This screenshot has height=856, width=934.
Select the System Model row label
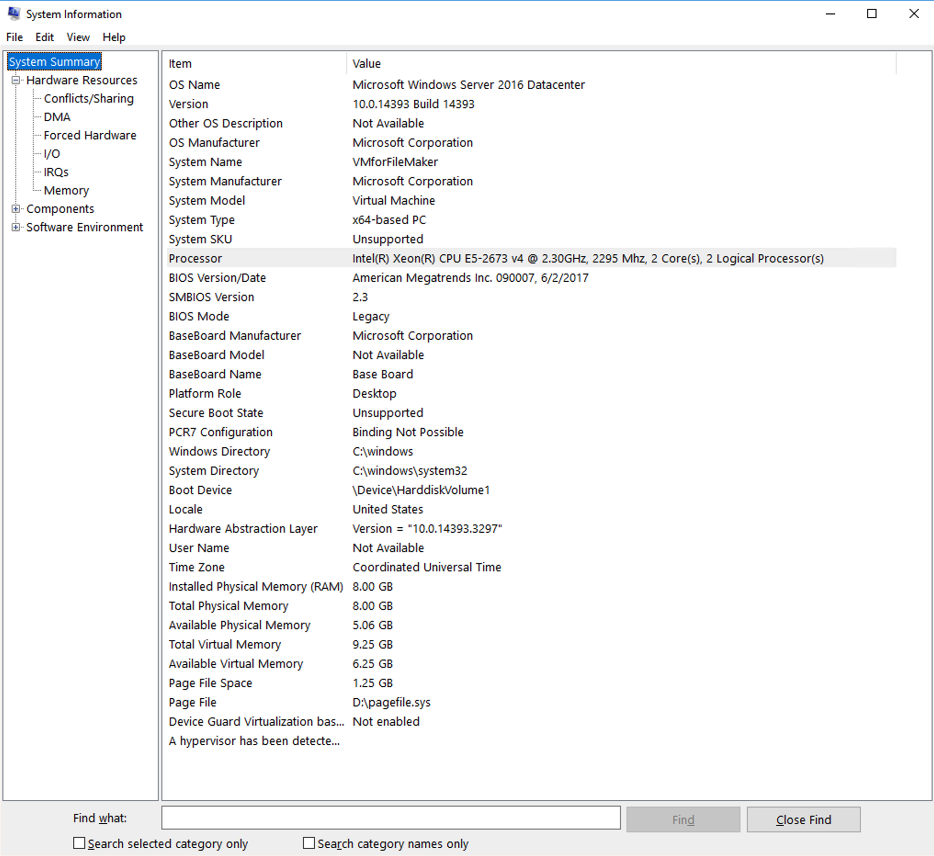click(207, 200)
